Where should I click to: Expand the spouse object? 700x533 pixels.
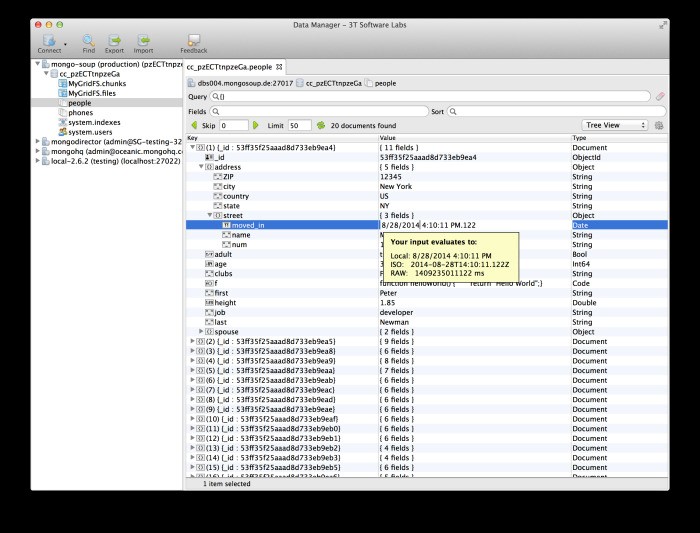[201, 331]
